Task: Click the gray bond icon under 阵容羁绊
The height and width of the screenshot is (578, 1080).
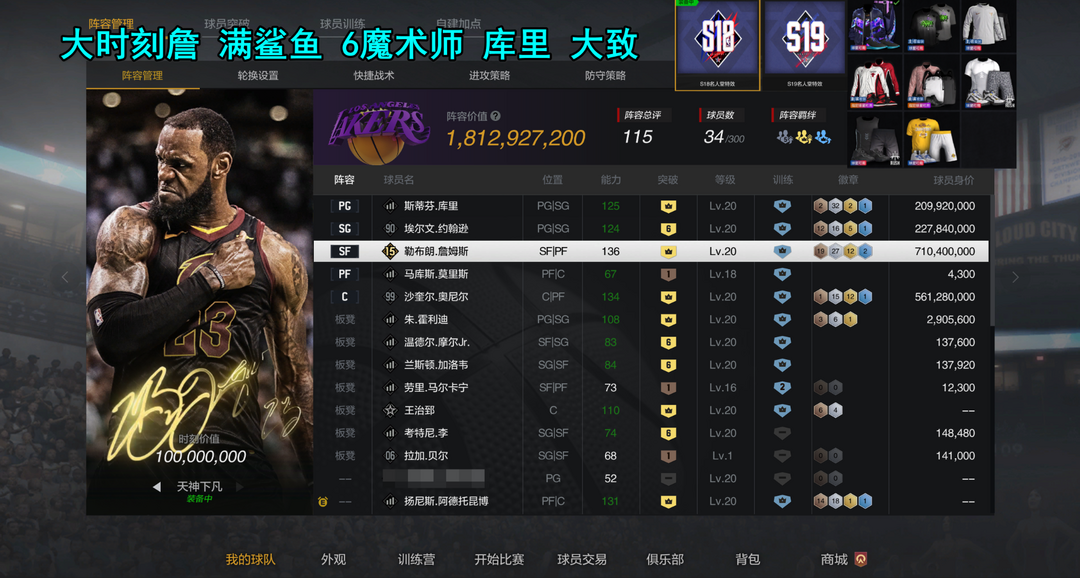Action: pyautogui.click(x=785, y=137)
